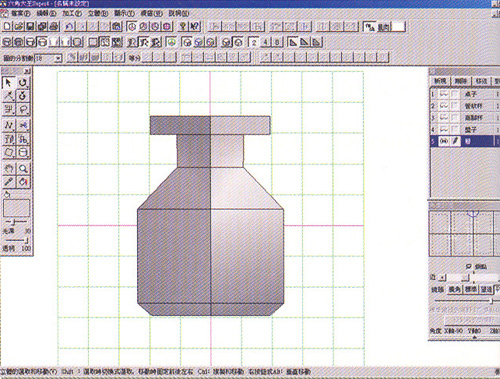Toggle visibility of layer row 2
The image size is (500, 379).
click(444, 106)
